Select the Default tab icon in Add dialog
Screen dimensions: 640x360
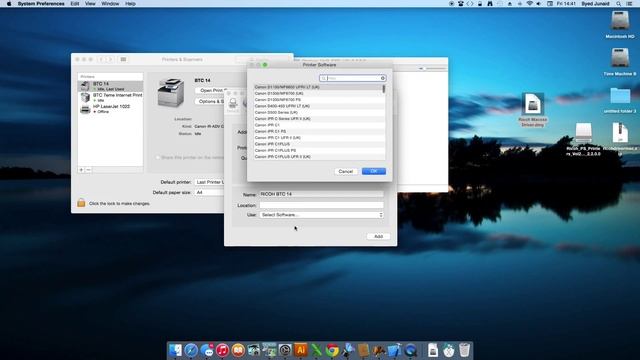[233, 104]
